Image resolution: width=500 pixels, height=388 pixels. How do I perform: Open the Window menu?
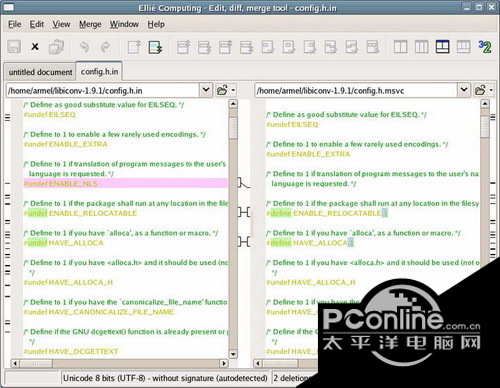coord(124,24)
